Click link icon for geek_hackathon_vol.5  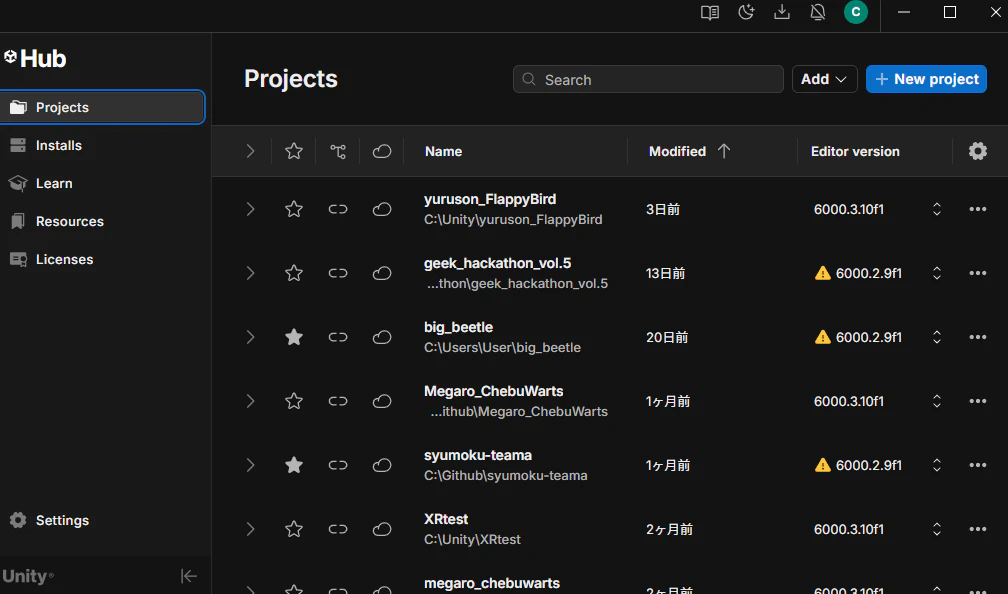(x=338, y=273)
